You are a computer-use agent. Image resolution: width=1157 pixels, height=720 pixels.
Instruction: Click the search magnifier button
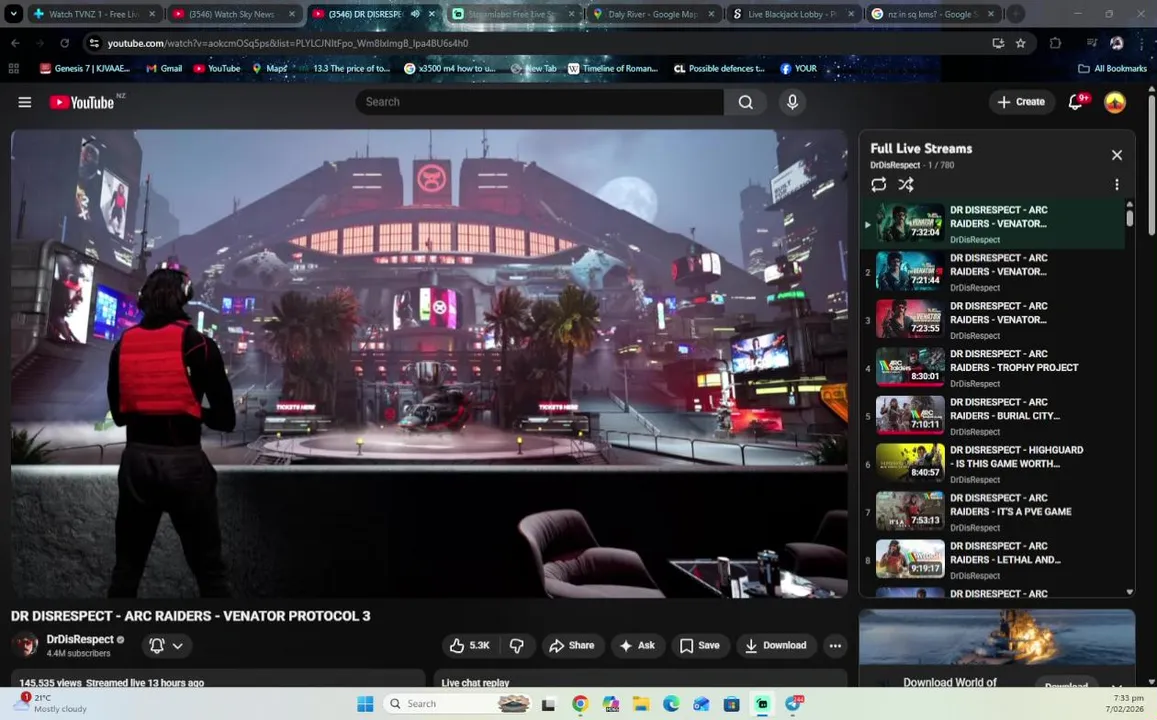[x=745, y=102]
